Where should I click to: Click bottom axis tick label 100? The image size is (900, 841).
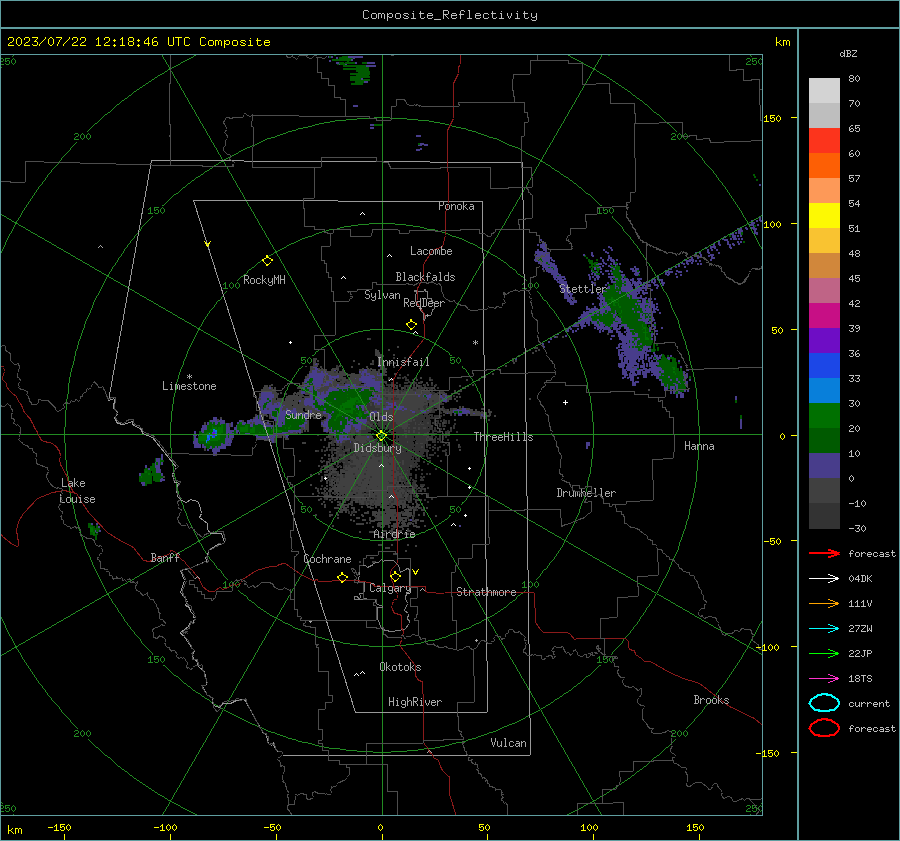[589, 827]
